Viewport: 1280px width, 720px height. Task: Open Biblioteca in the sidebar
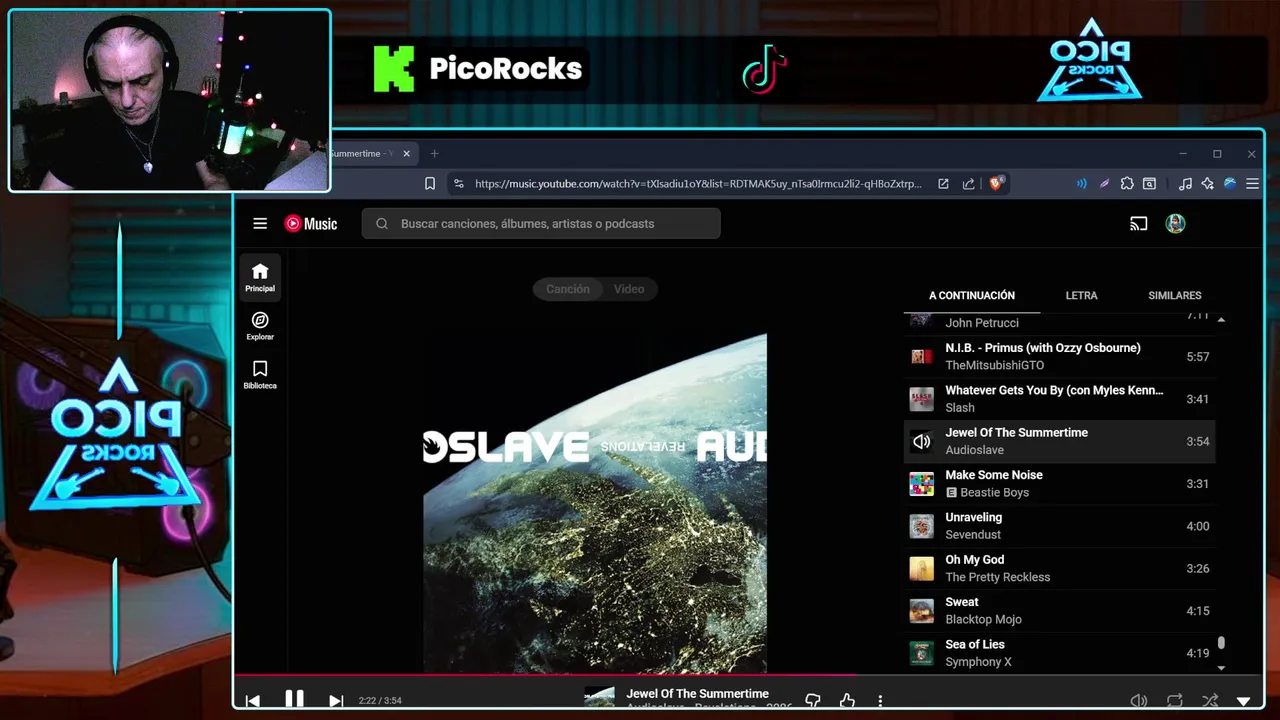(260, 374)
